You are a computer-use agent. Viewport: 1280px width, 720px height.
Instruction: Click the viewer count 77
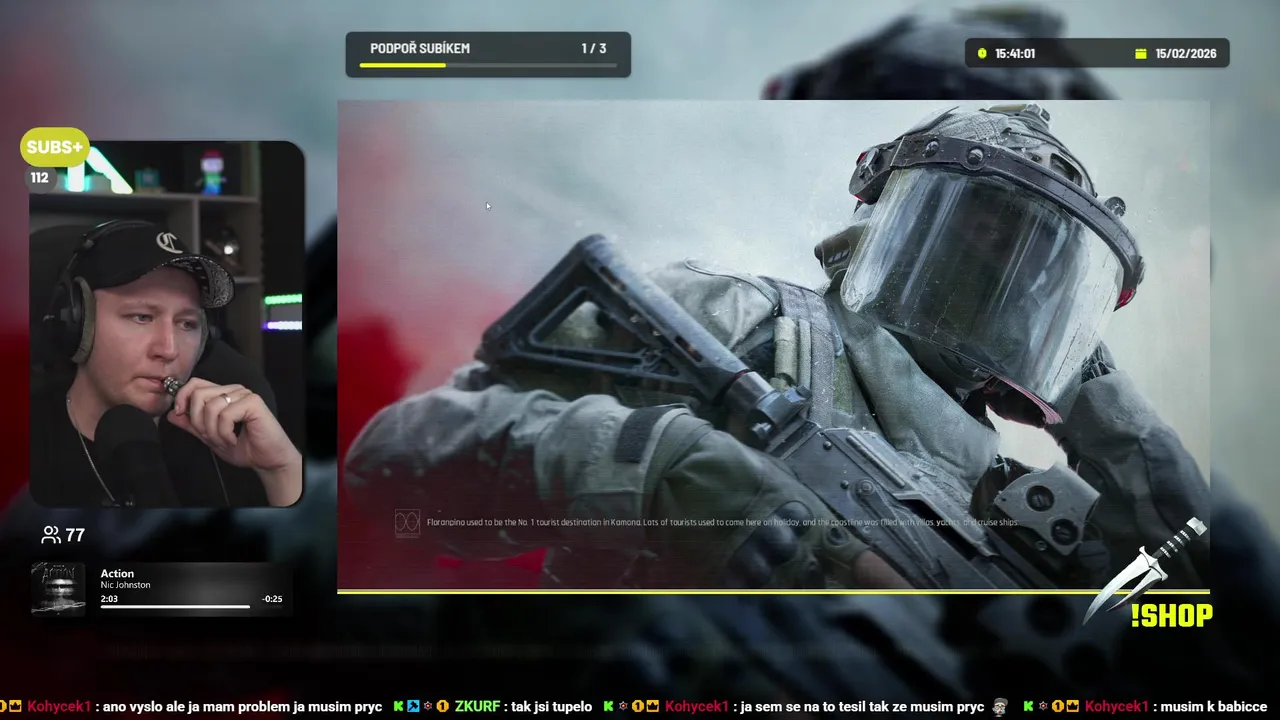tap(74, 535)
